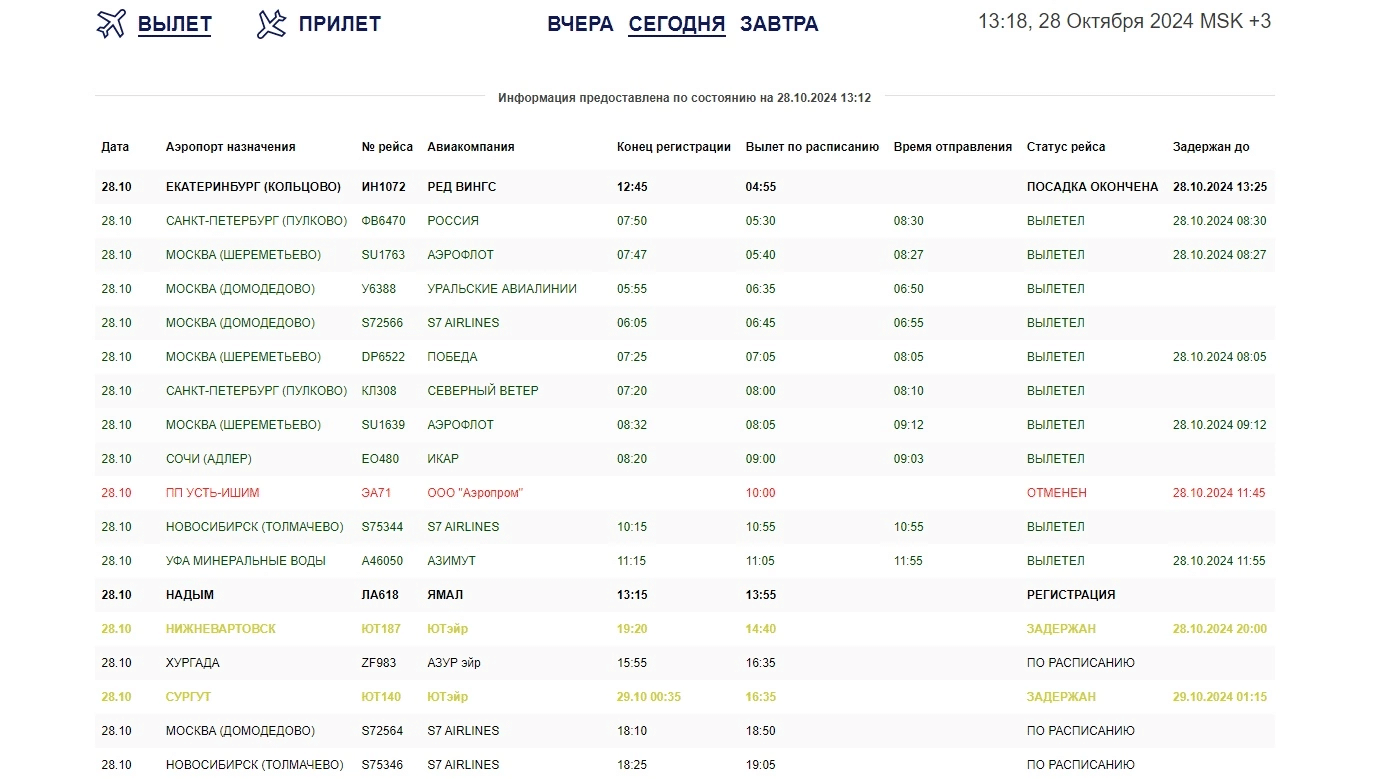This screenshot has width=1398, height=779.
Task: Click the date and time display
Action: click(x=1124, y=21)
